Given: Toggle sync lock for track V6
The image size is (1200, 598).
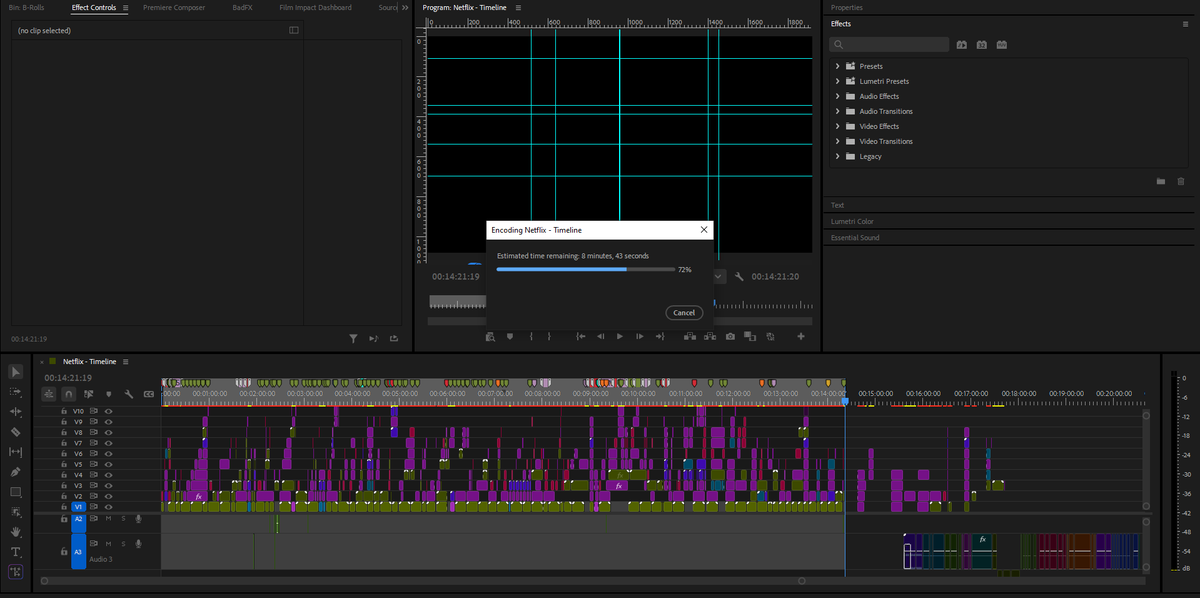Looking at the screenshot, I should click(x=93, y=454).
